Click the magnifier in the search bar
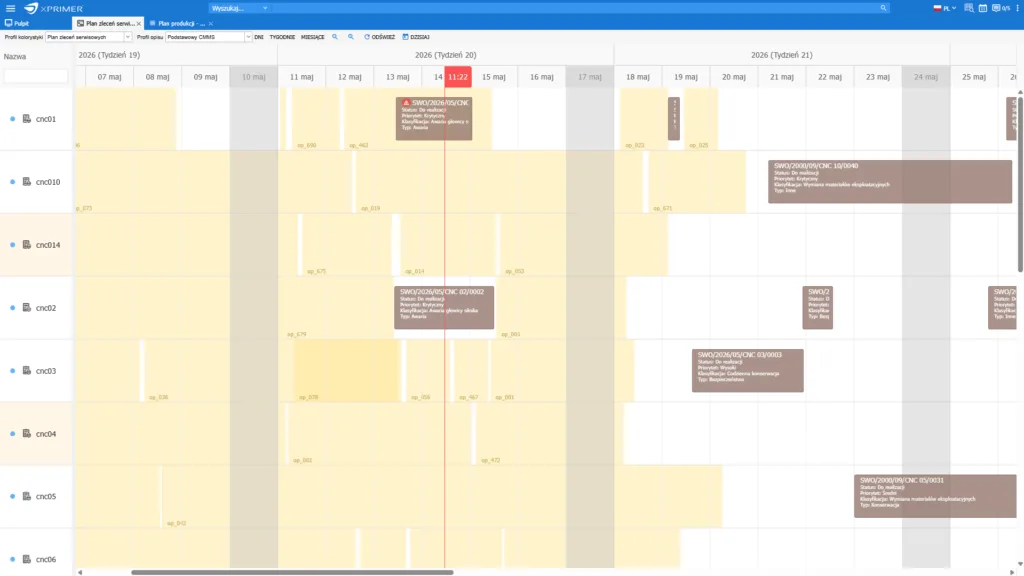The image size is (1024, 576). tap(883, 8)
